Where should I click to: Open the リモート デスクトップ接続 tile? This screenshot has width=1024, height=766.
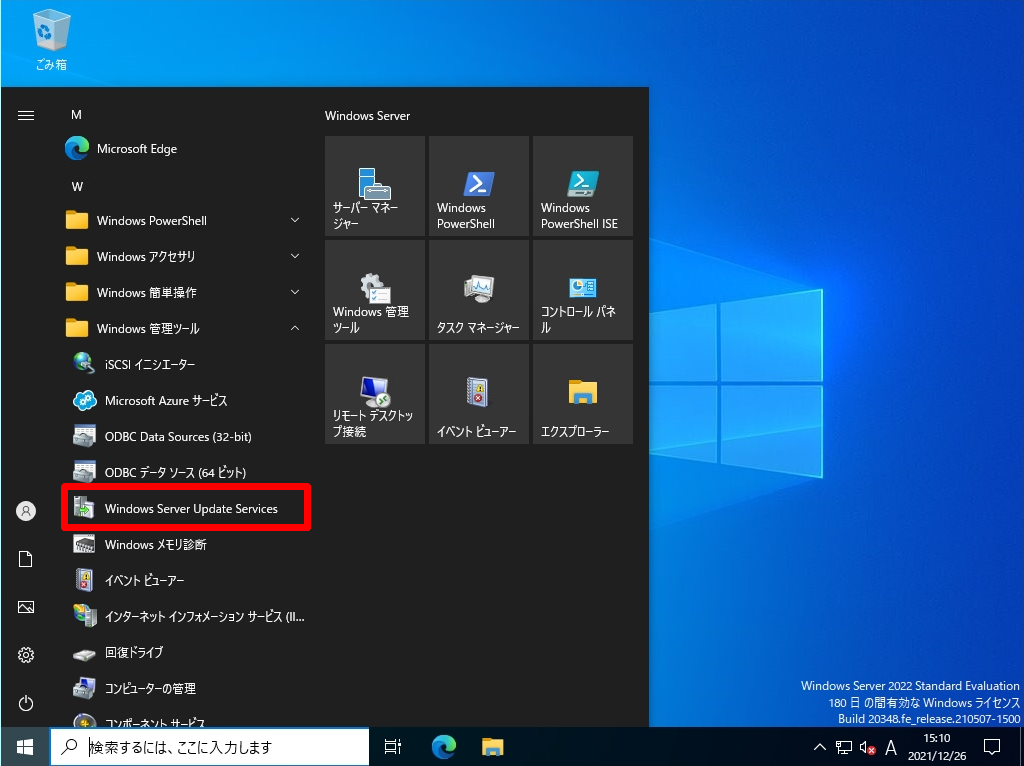coord(375,394)
